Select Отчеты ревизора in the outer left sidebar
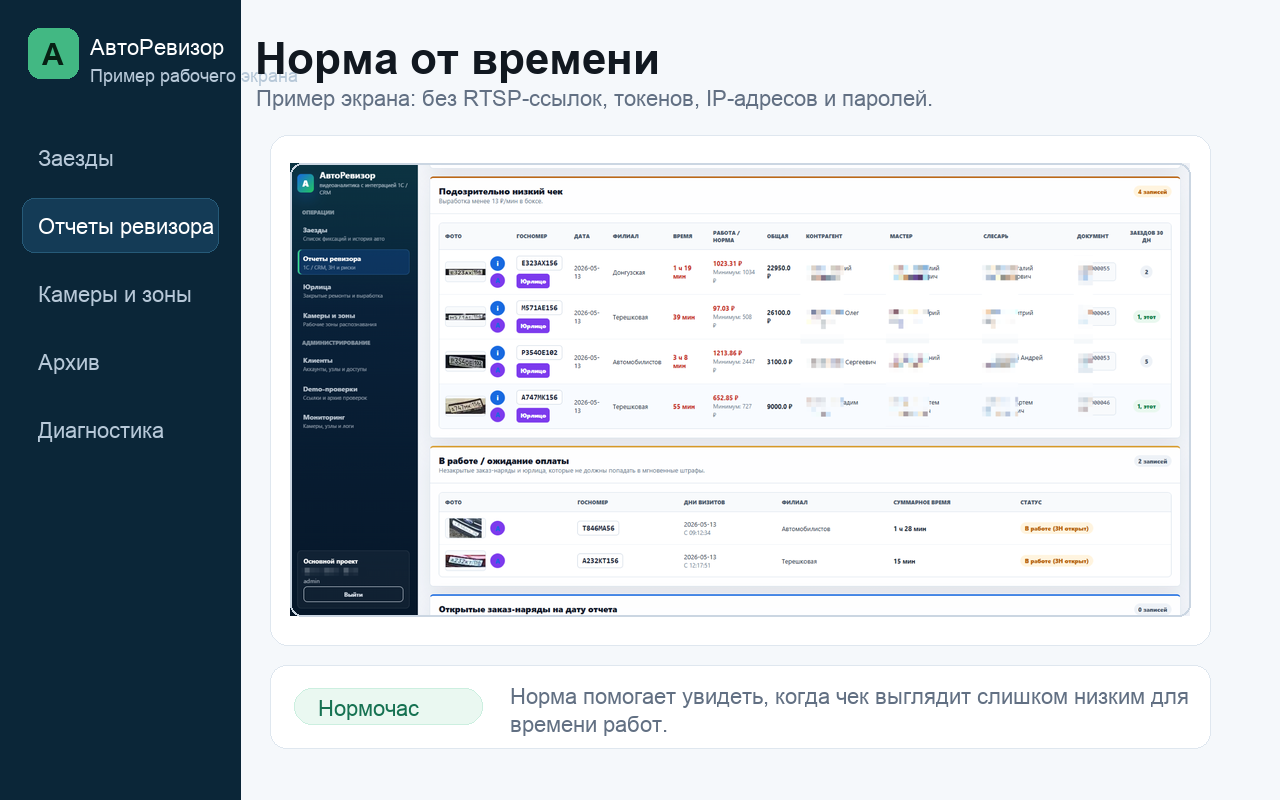This screenshot has width=1280, height=800. tap(120, 226)
